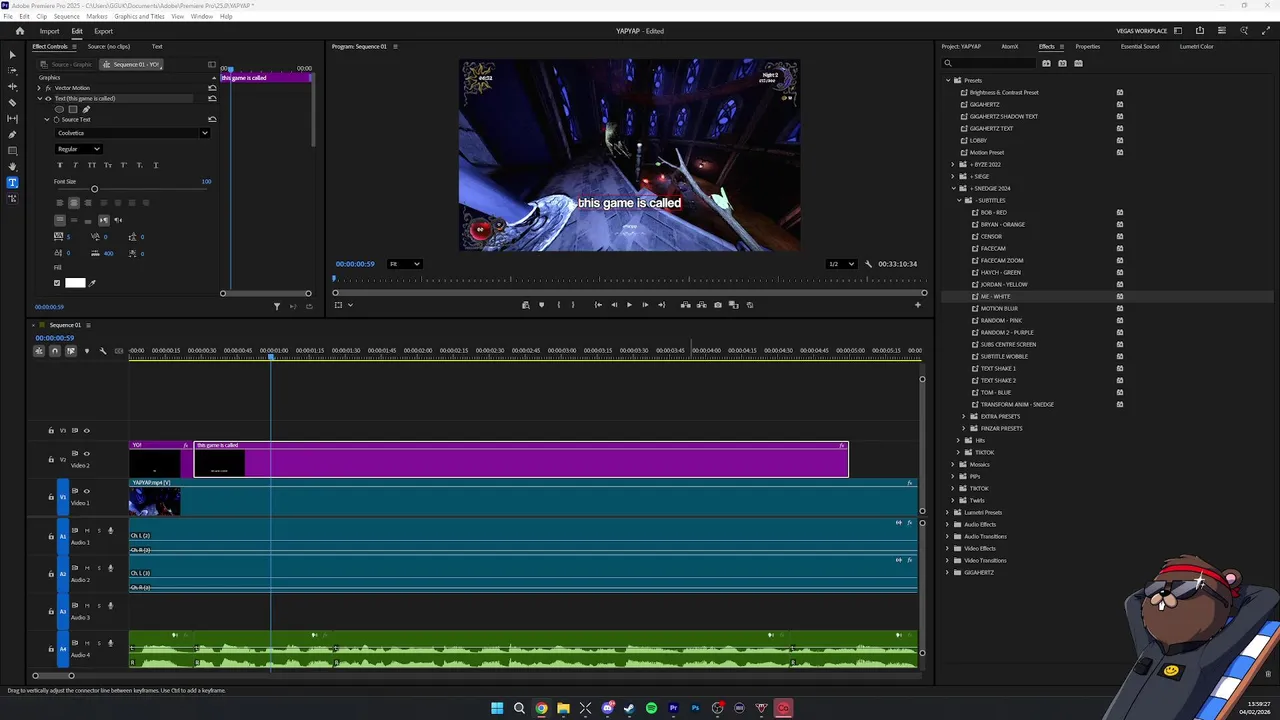Open the Home screen icon
1280x720 pixels.
19,31
